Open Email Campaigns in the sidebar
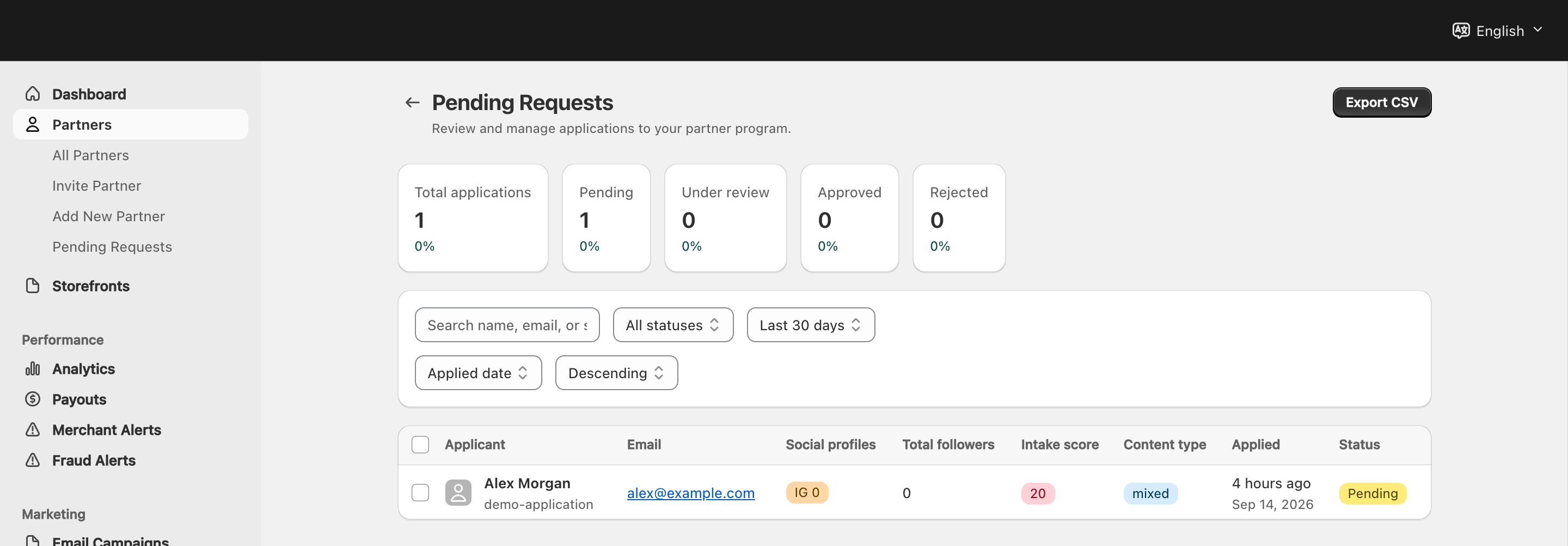Image resolution: width=1568 pixels, height=546 pixels. pos(130,540)
